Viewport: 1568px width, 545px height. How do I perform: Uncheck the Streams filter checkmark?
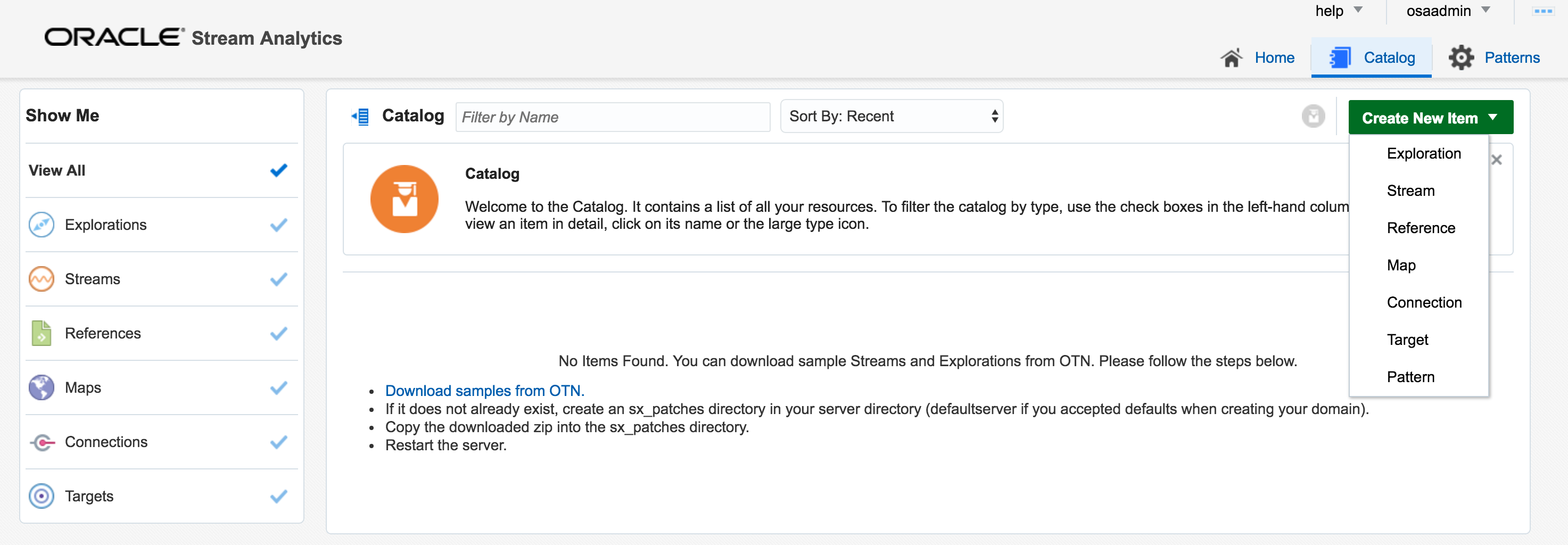(x=278, y=279)
